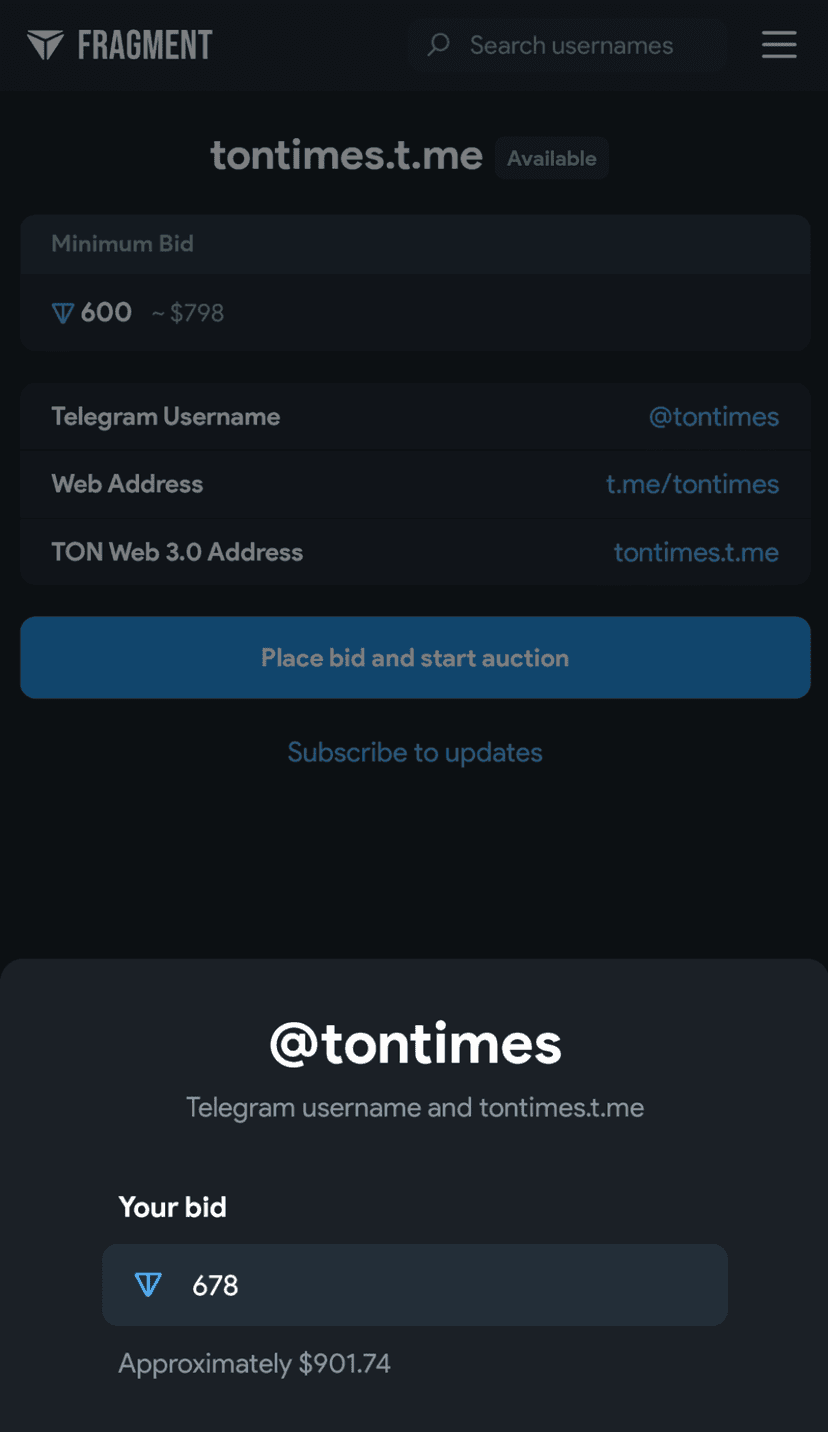Click into the Your bid amount field
The width and height of the screenshot is (828, 1432).
tap(440, 1285)
